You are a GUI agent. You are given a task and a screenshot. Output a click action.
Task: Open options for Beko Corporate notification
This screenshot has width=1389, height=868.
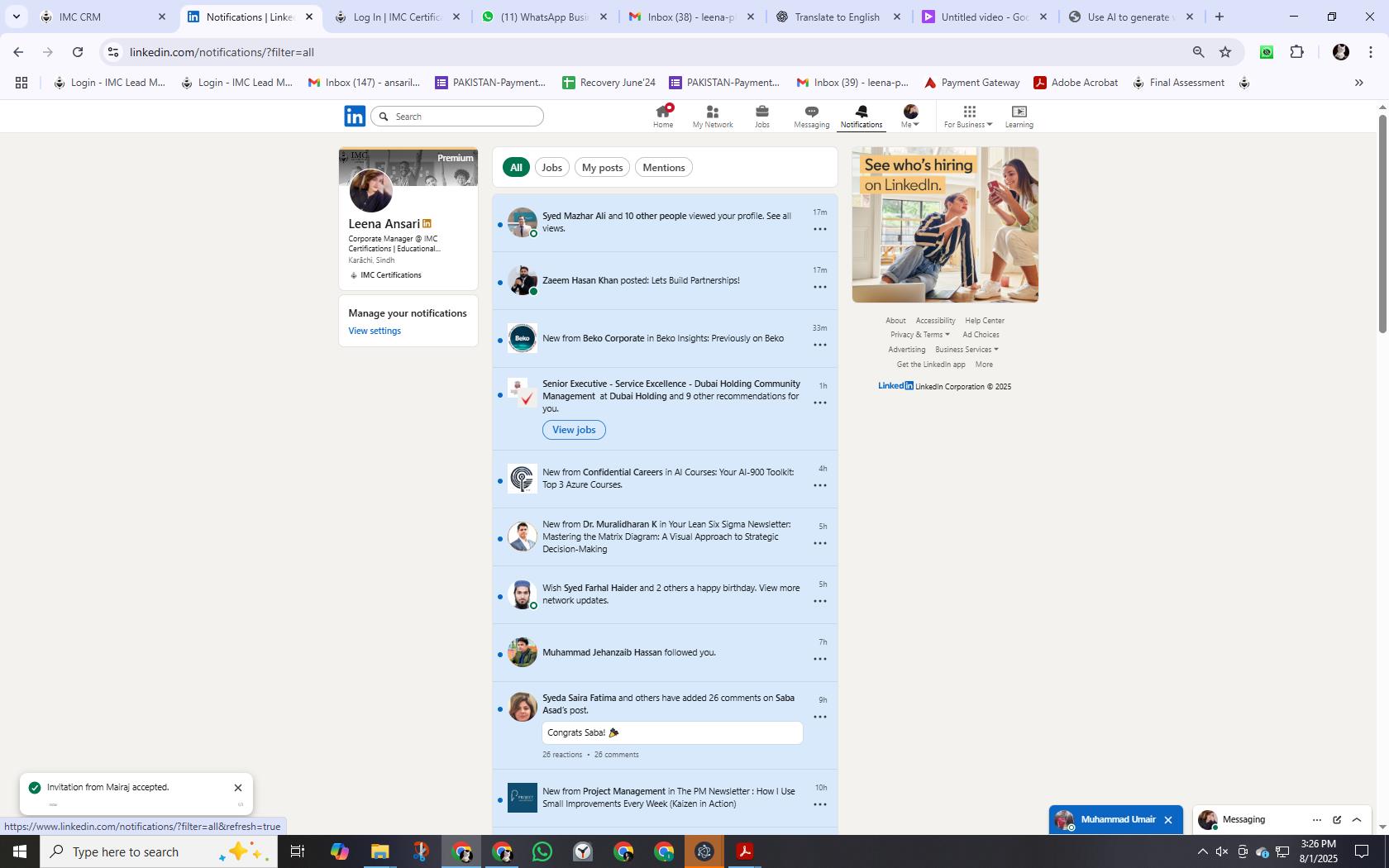pyautogui.click(x=820, y=345)
